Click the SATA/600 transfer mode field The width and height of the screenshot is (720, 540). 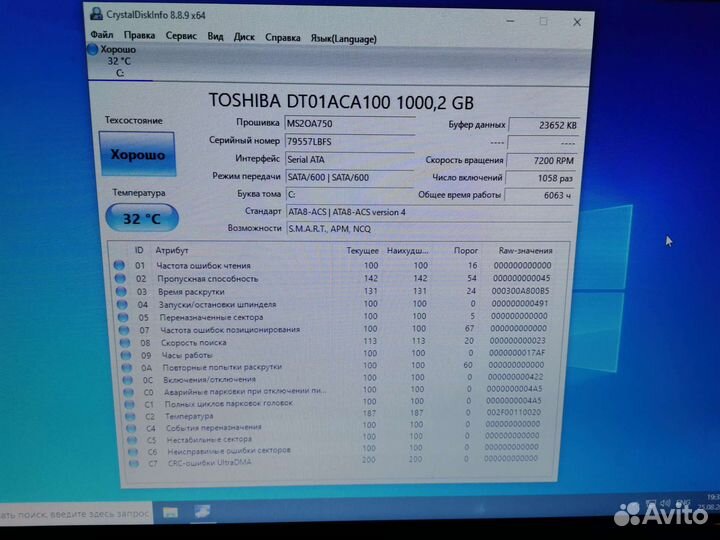350,177
